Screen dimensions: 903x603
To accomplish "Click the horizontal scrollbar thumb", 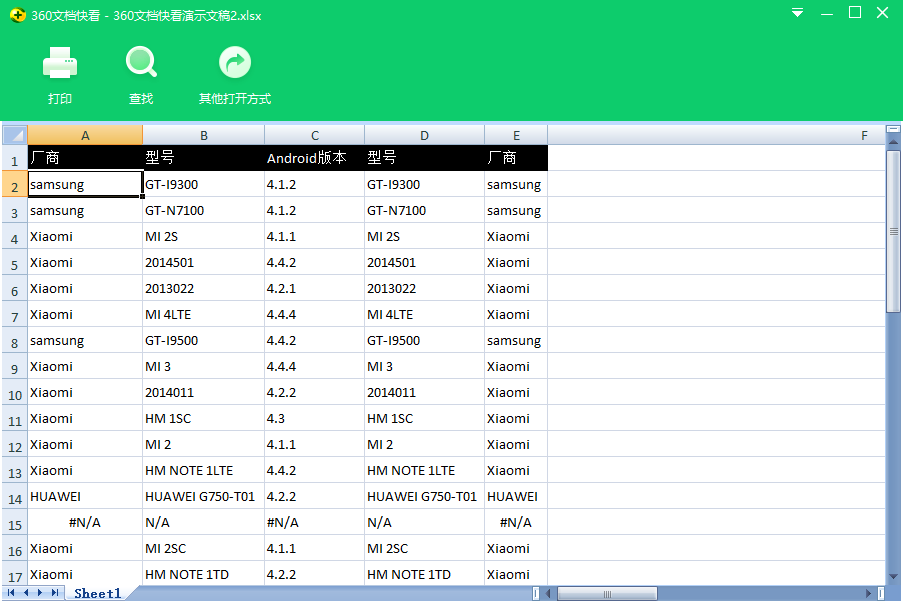I will 607,593.
